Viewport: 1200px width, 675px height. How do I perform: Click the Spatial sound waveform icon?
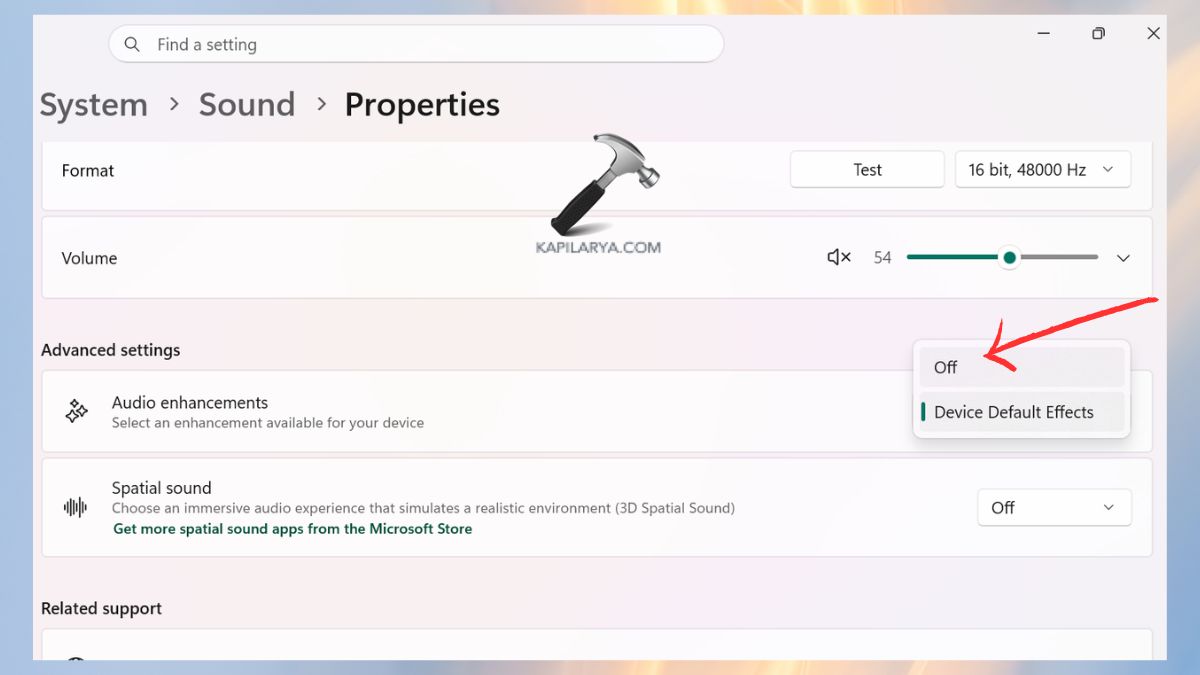point(76,507)
